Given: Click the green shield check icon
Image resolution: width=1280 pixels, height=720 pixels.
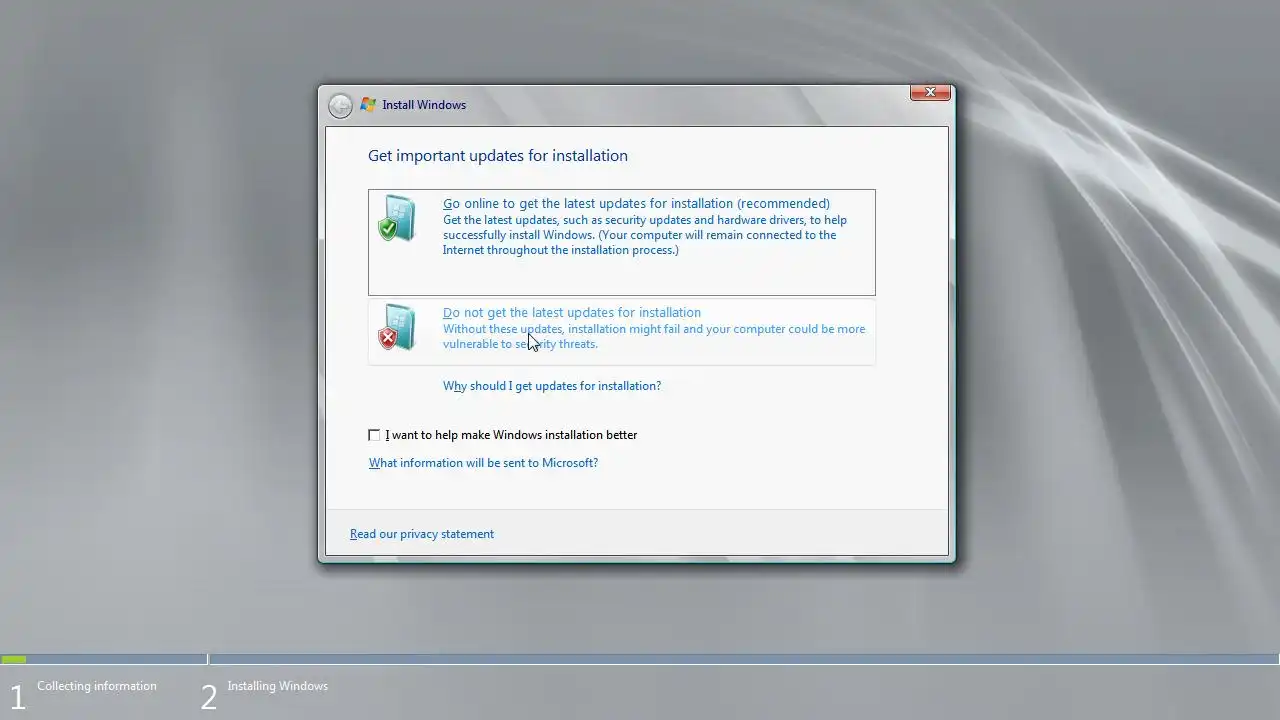Looking at the screenshot, I should pos(396,218).
